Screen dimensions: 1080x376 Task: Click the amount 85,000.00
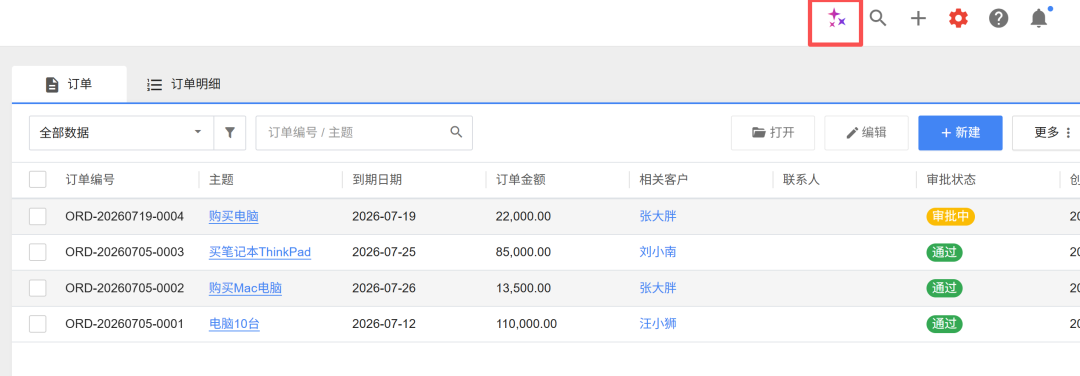tap(523, 252)
